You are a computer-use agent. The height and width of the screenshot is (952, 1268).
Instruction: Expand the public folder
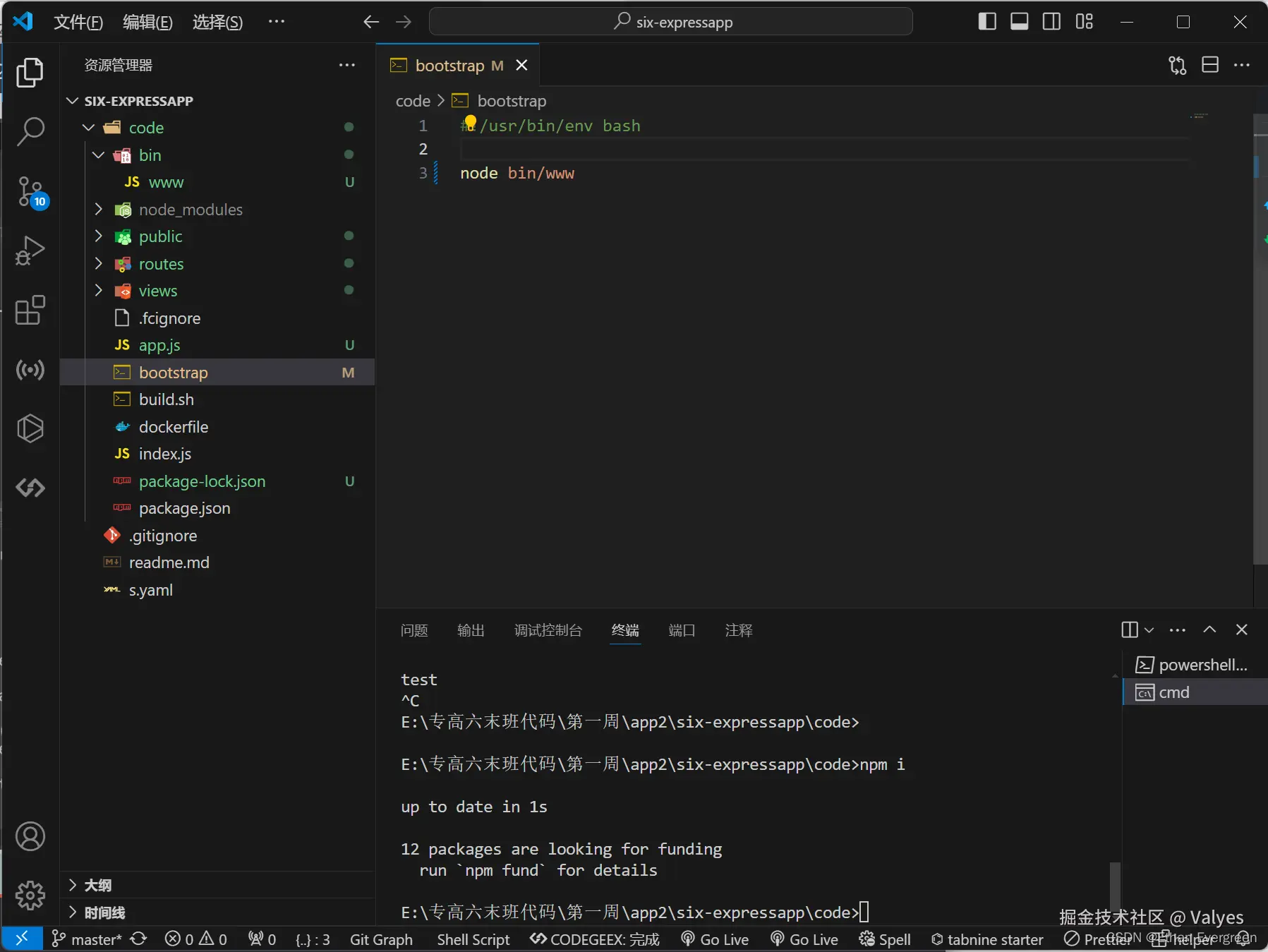[98, 236]
